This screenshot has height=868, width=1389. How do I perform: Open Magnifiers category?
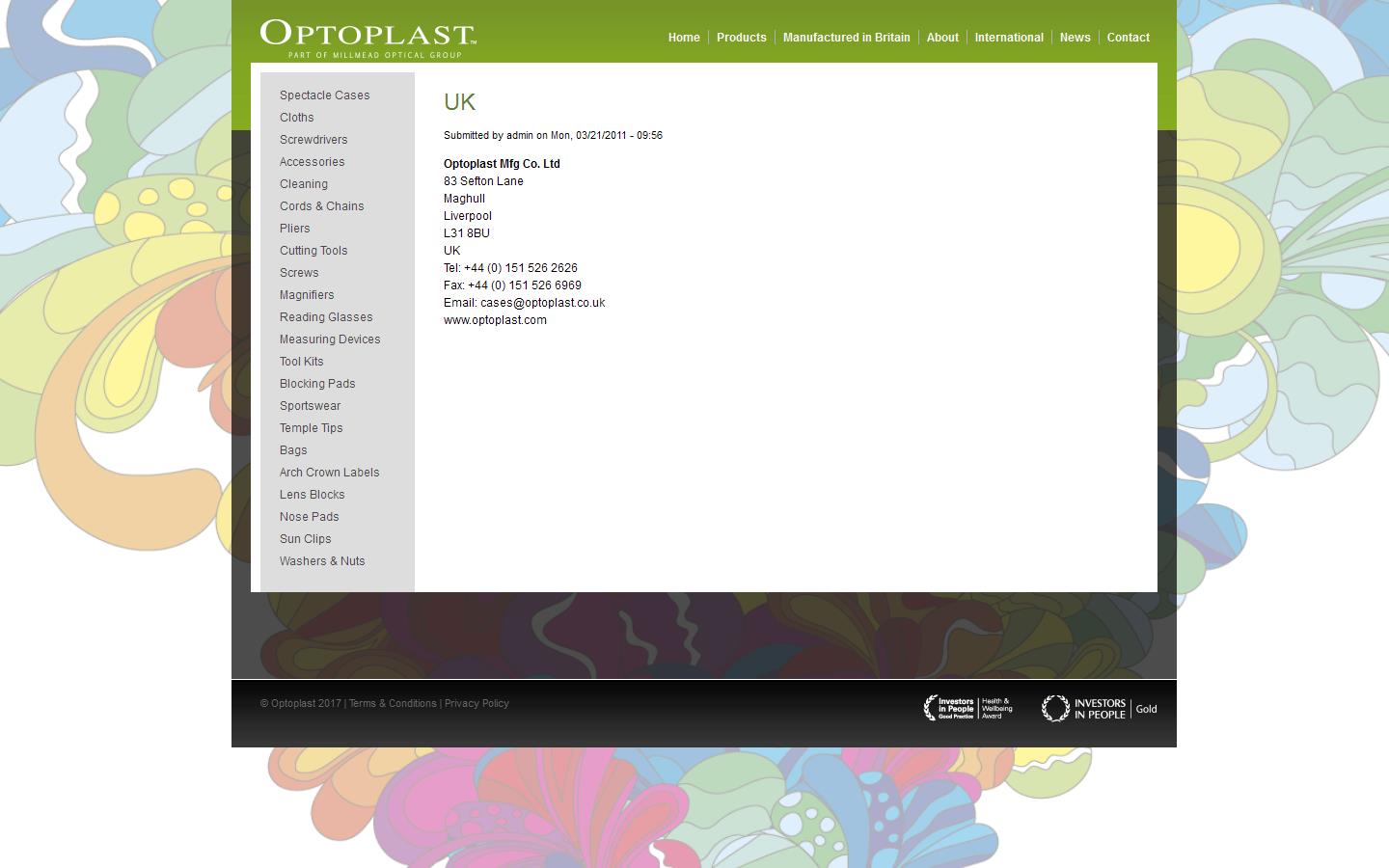coord(307,295)
